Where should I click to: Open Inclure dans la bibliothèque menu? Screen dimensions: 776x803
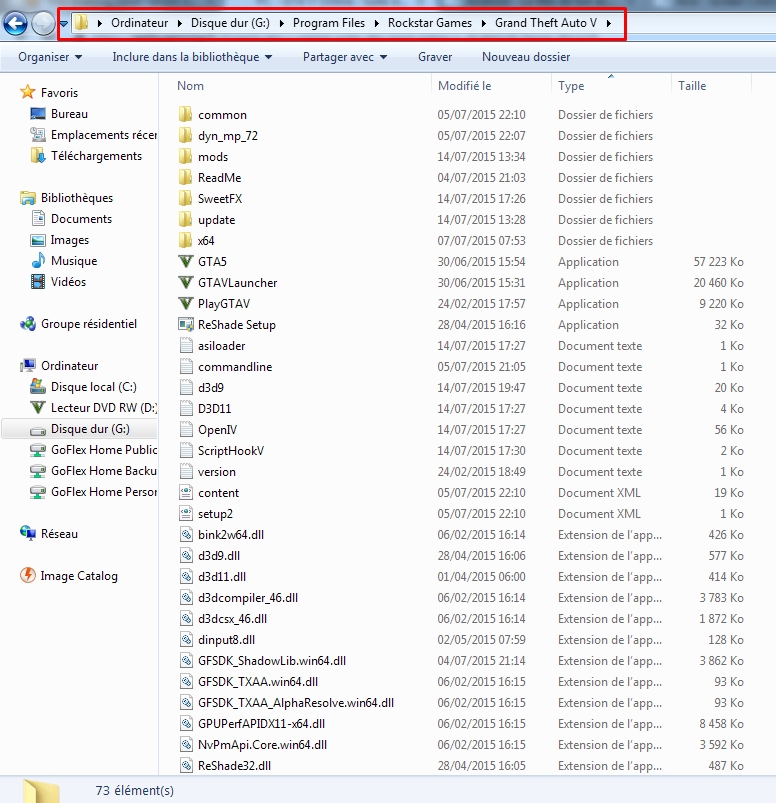(192, 57)
